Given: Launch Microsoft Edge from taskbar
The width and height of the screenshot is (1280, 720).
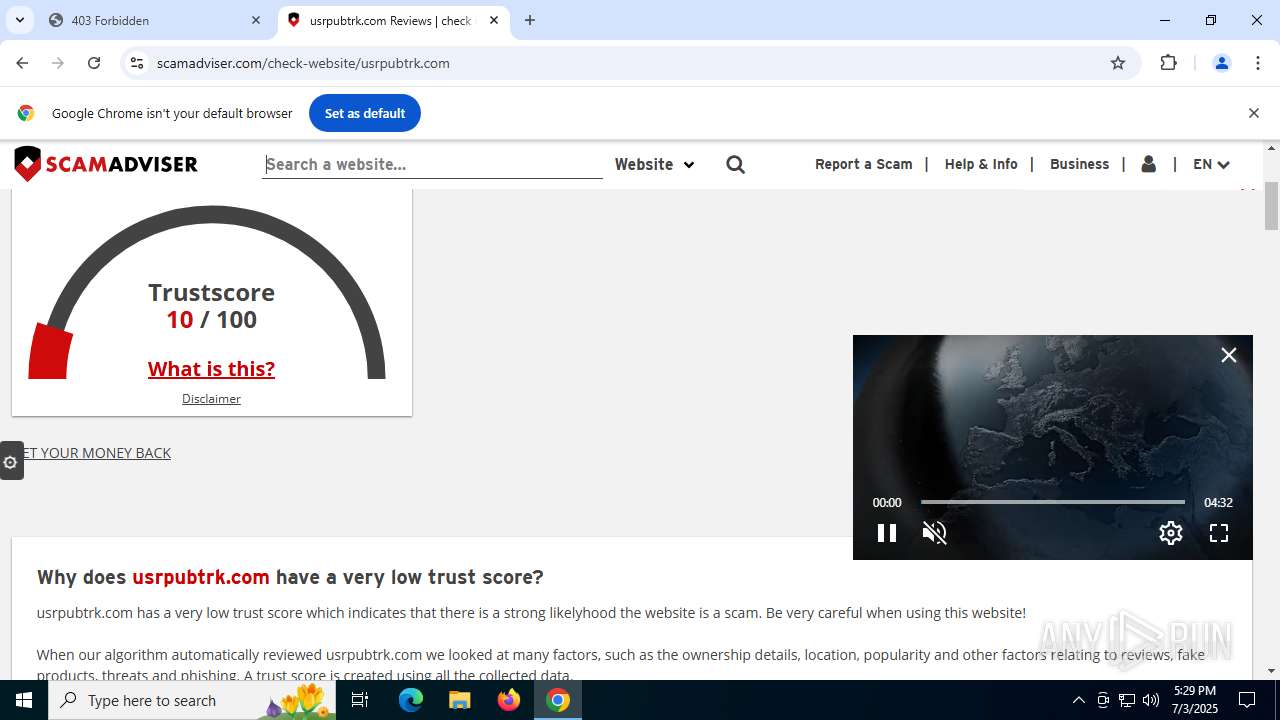Looking at the screenshot, I should coord(411,700).
